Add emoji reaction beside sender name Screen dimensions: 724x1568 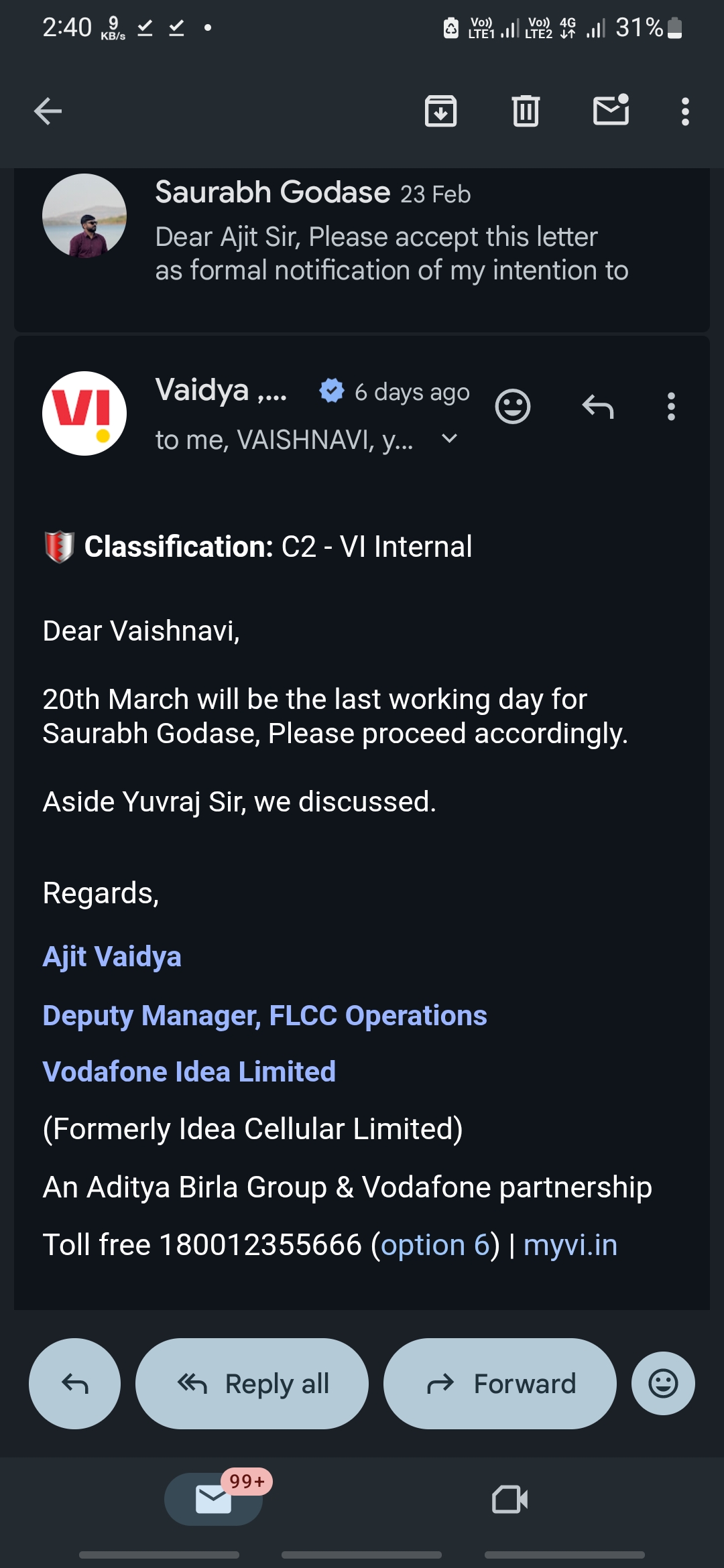point(513,406)
